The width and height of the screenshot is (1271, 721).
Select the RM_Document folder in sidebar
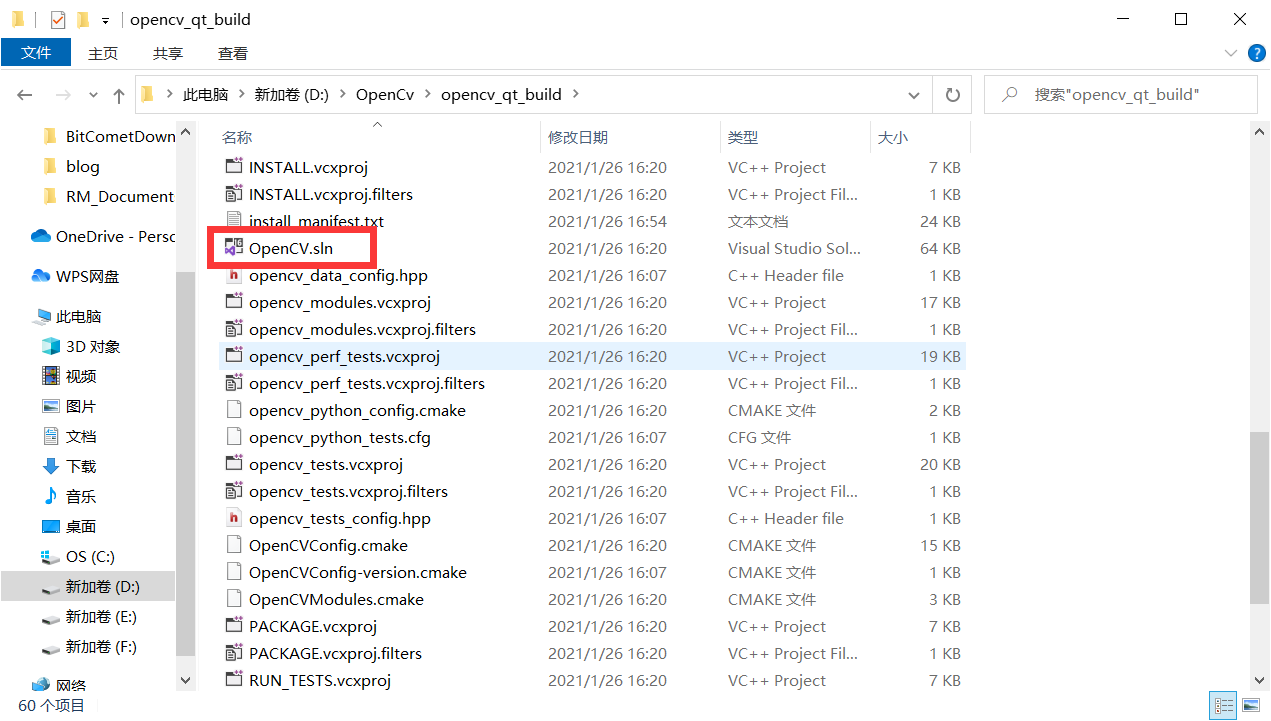tap(108, 196)
